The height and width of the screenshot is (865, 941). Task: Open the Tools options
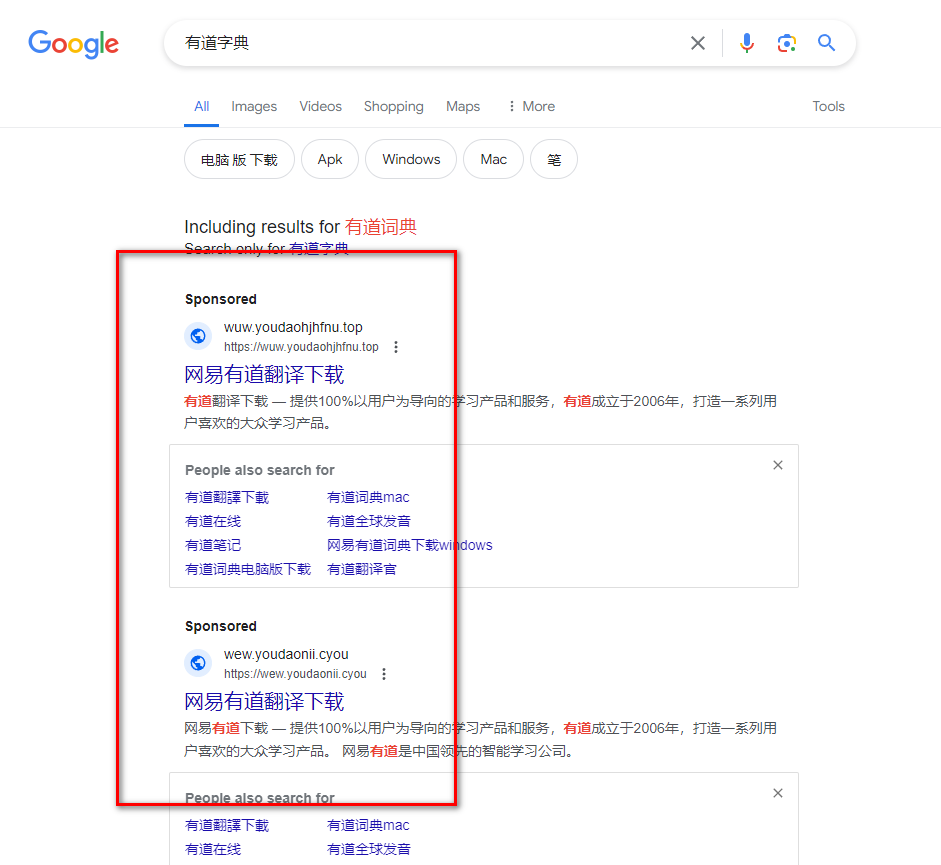828,106
